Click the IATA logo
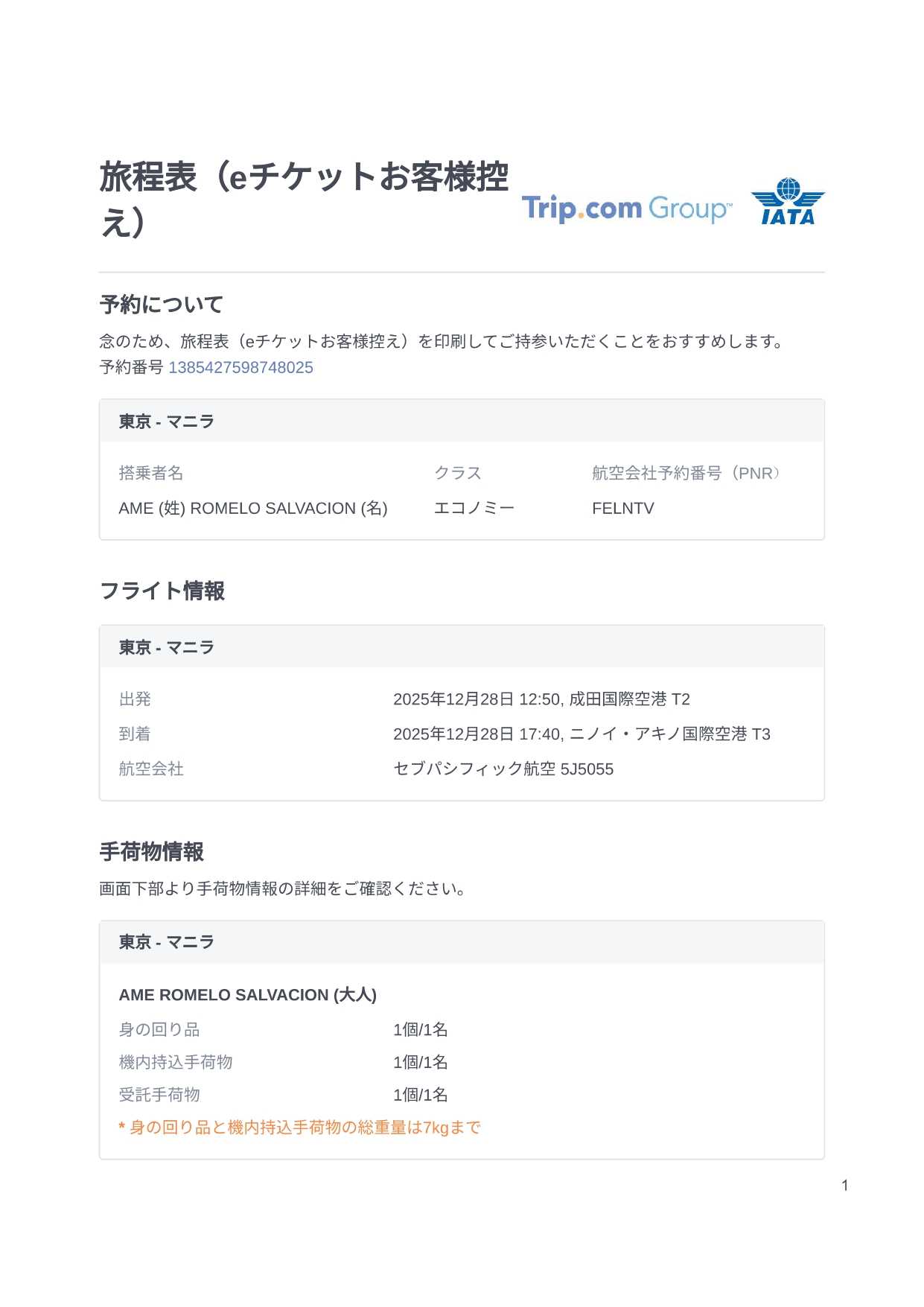Viewport: 924px width, 1307px height. point(788,202)
